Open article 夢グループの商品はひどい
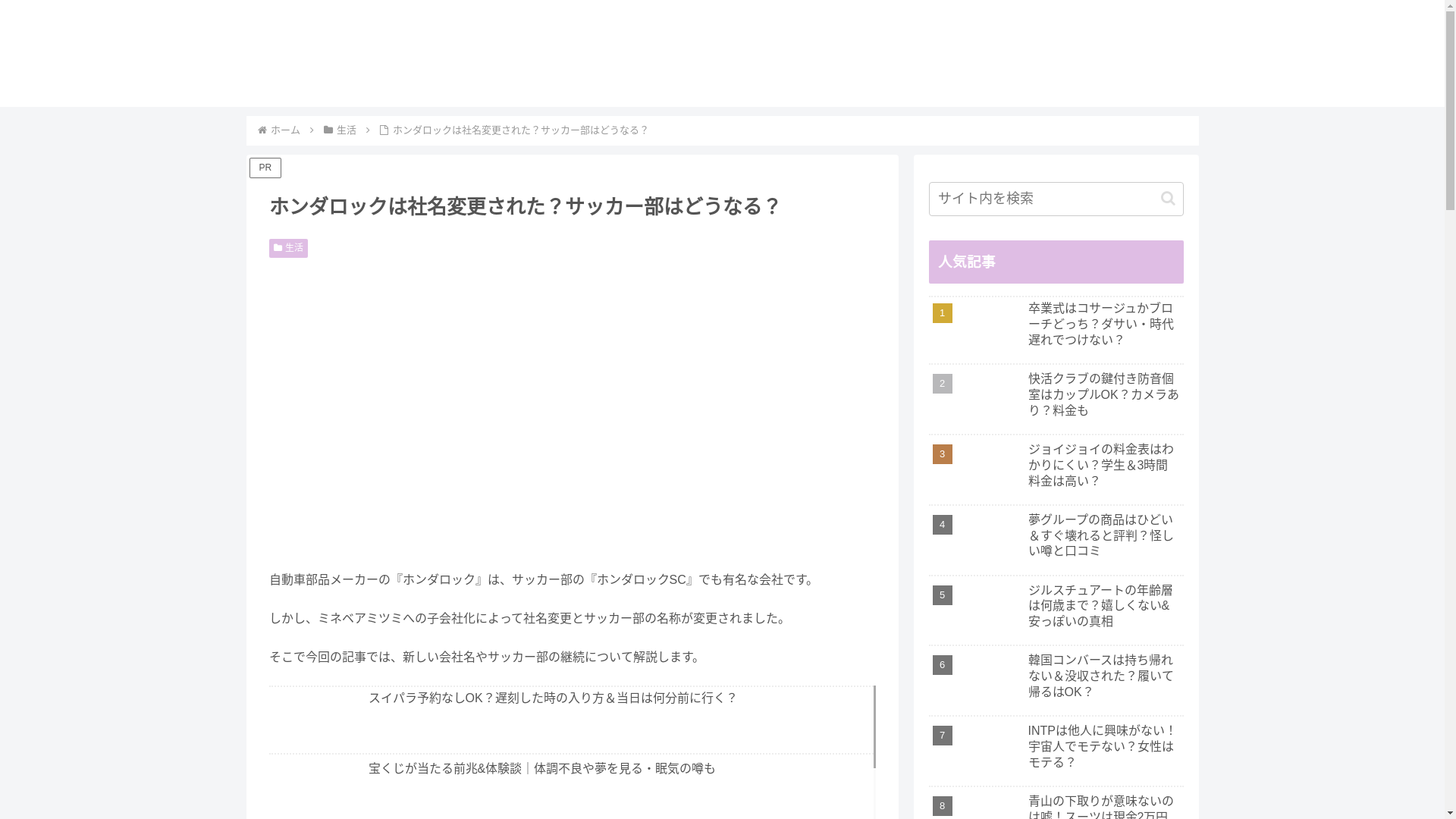Image resolution: width=1456 pixels, height=819 pixels. (1056, 540)
